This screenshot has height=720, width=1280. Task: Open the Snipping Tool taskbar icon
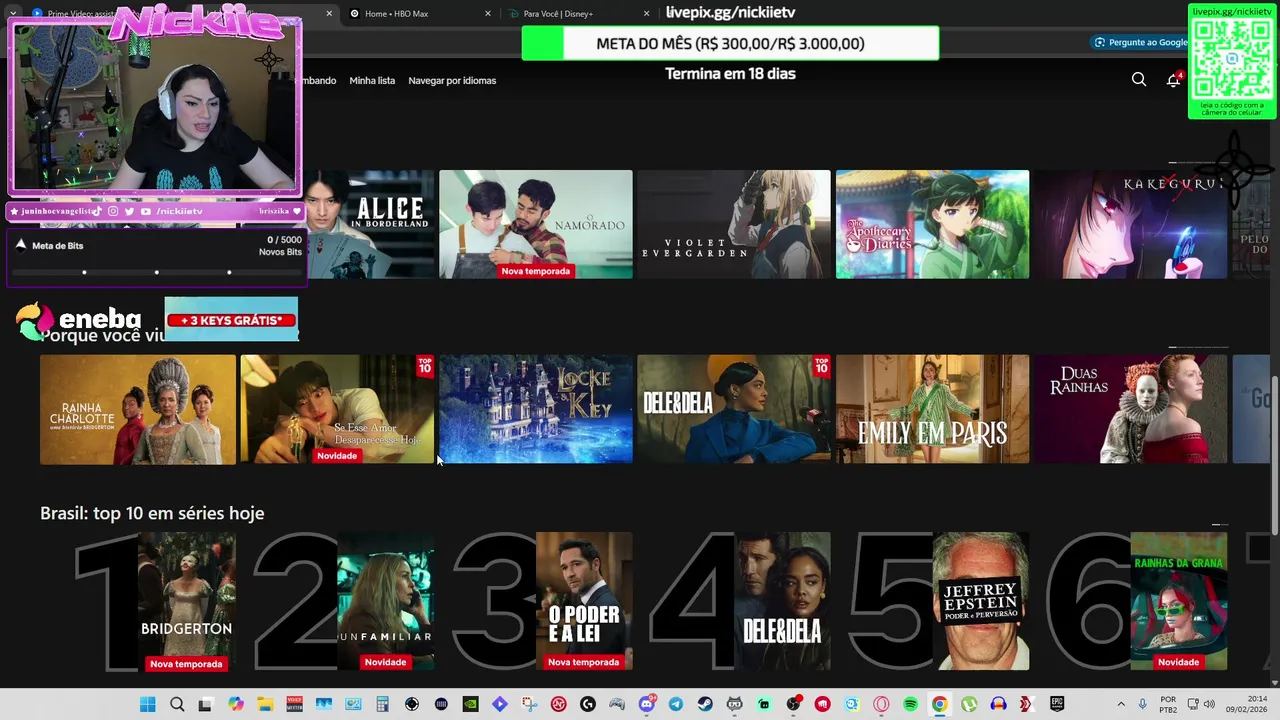(x=529, y=704)
